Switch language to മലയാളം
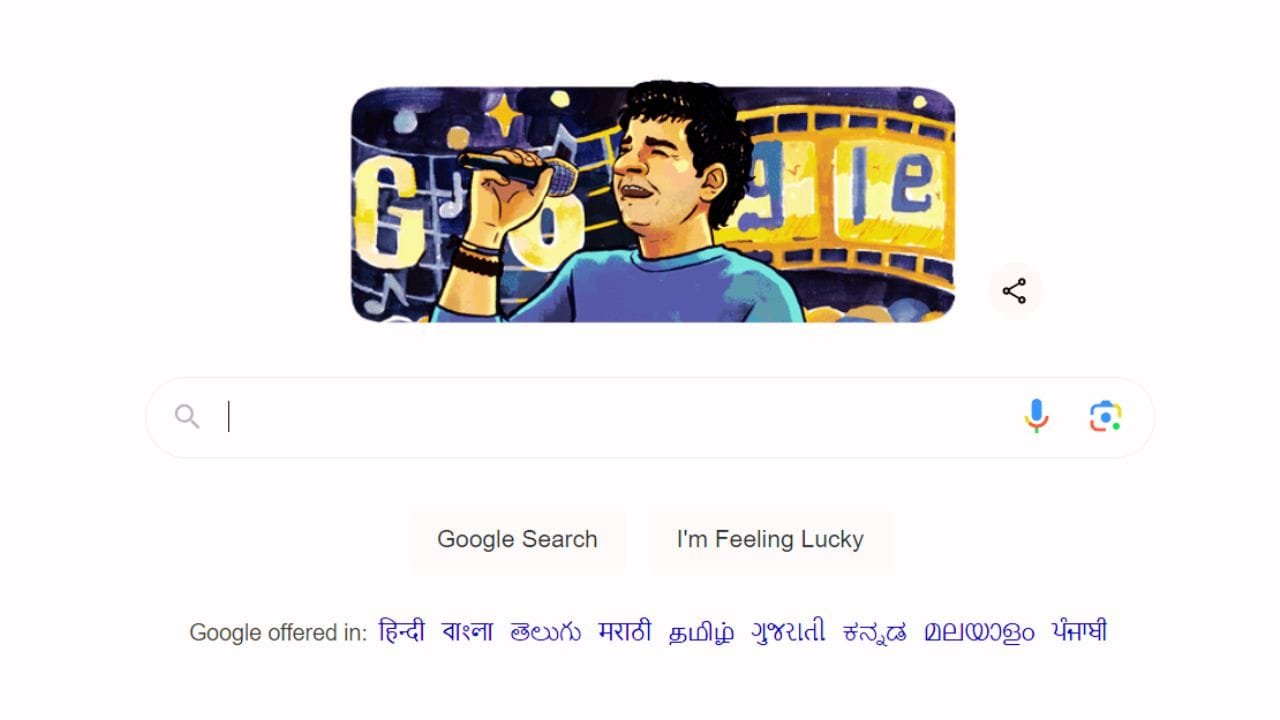 [x=979, y=632]
